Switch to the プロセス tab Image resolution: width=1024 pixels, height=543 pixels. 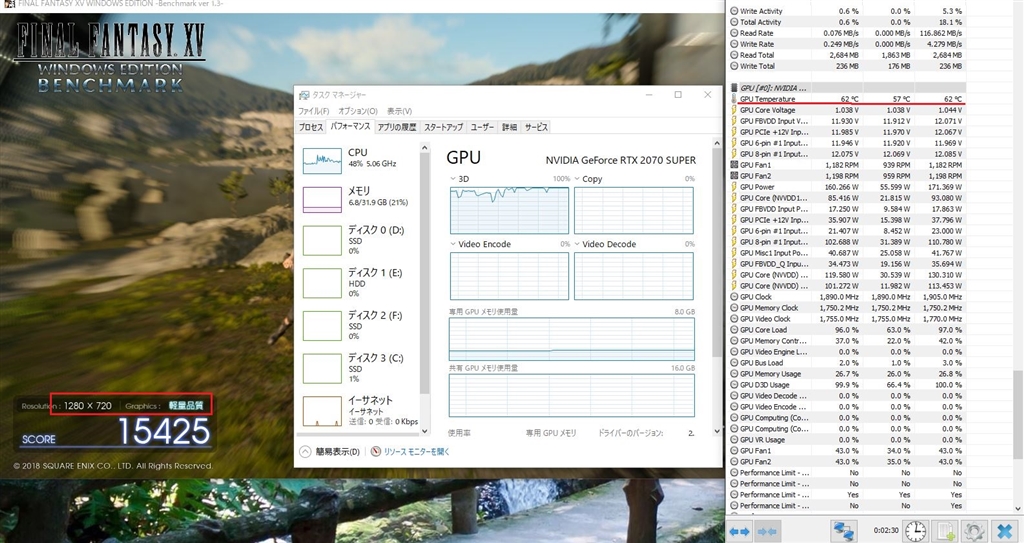(312, 127)
